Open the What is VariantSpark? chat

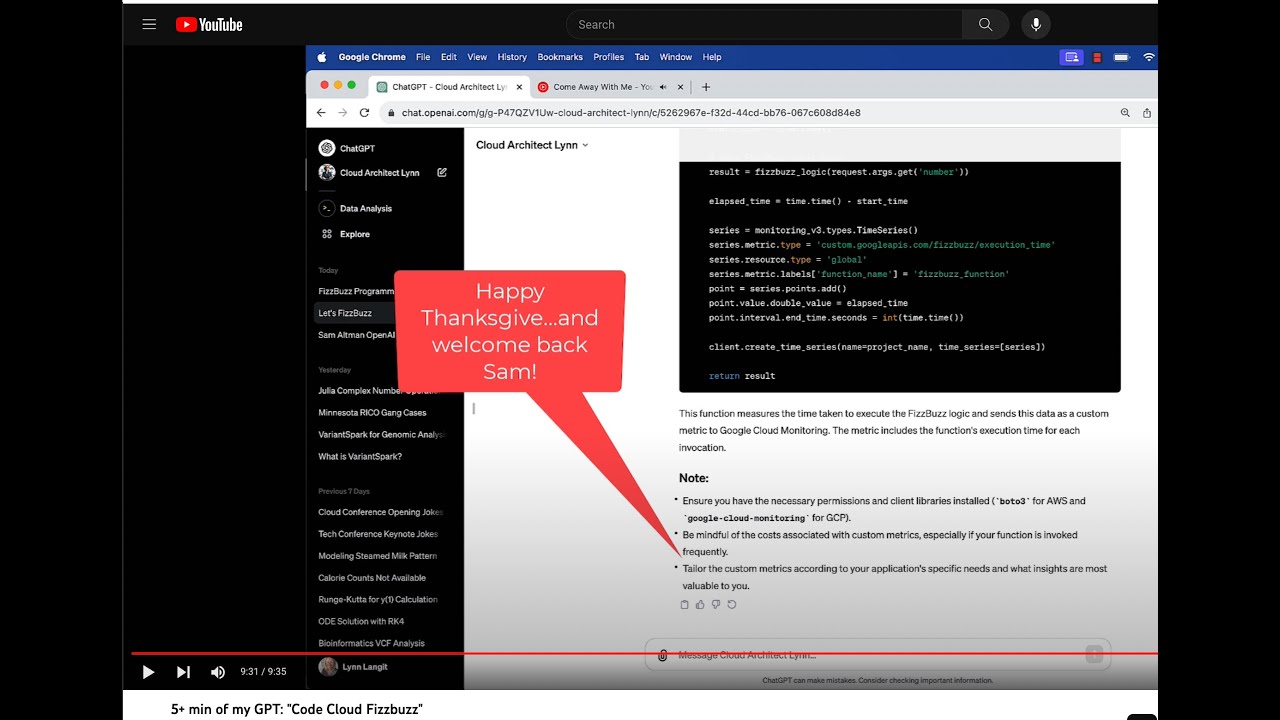[360, 457]
